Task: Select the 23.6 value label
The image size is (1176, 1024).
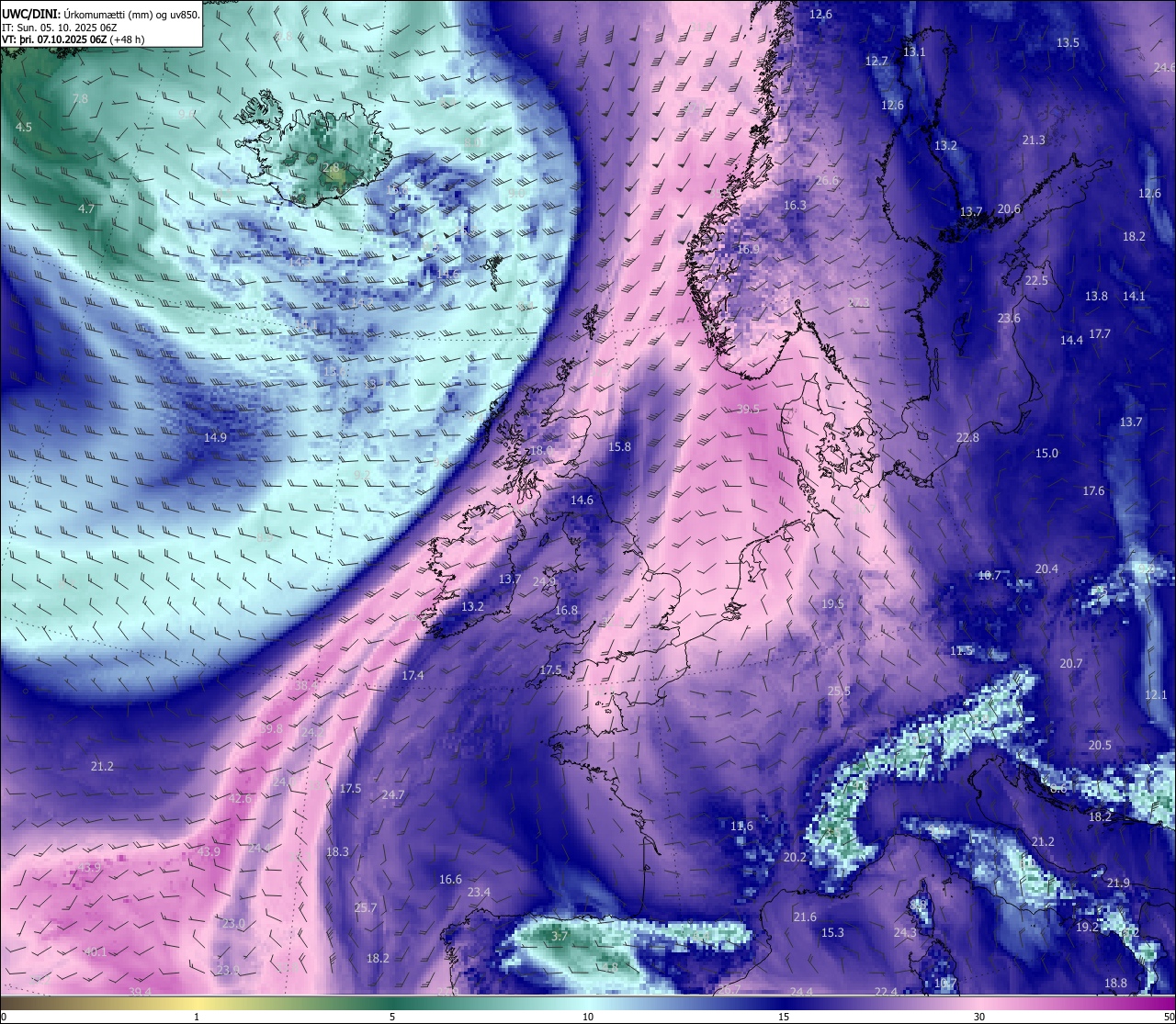Action: (x=1009, y=318)
